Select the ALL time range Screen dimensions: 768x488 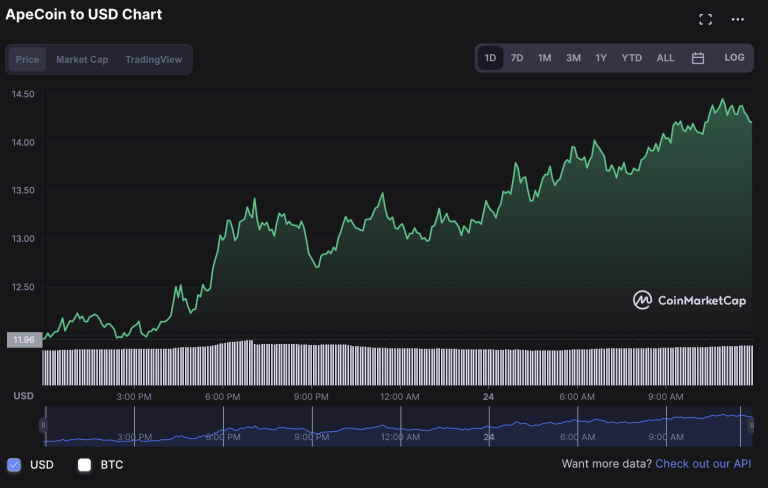coord(665,58)
